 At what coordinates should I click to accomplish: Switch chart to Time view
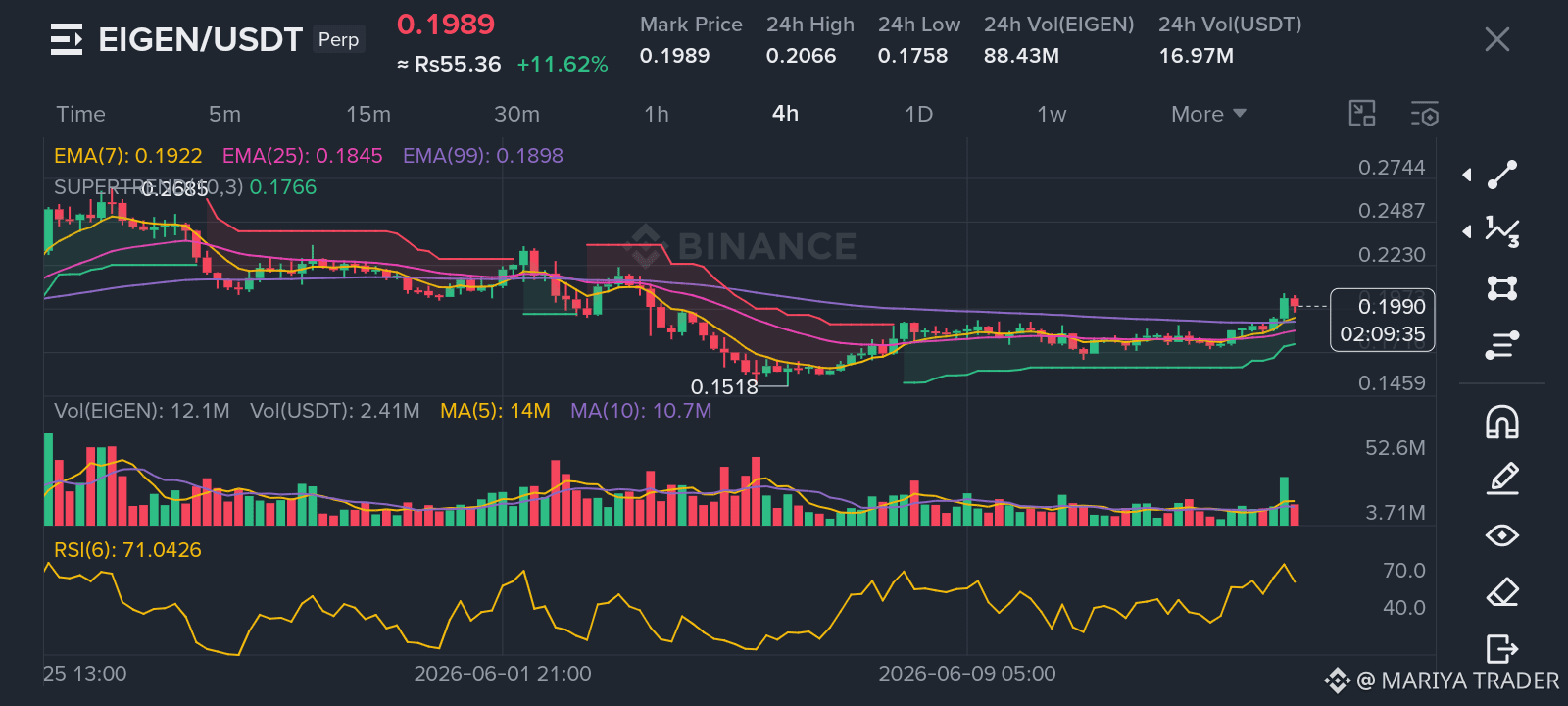(80, 114)
